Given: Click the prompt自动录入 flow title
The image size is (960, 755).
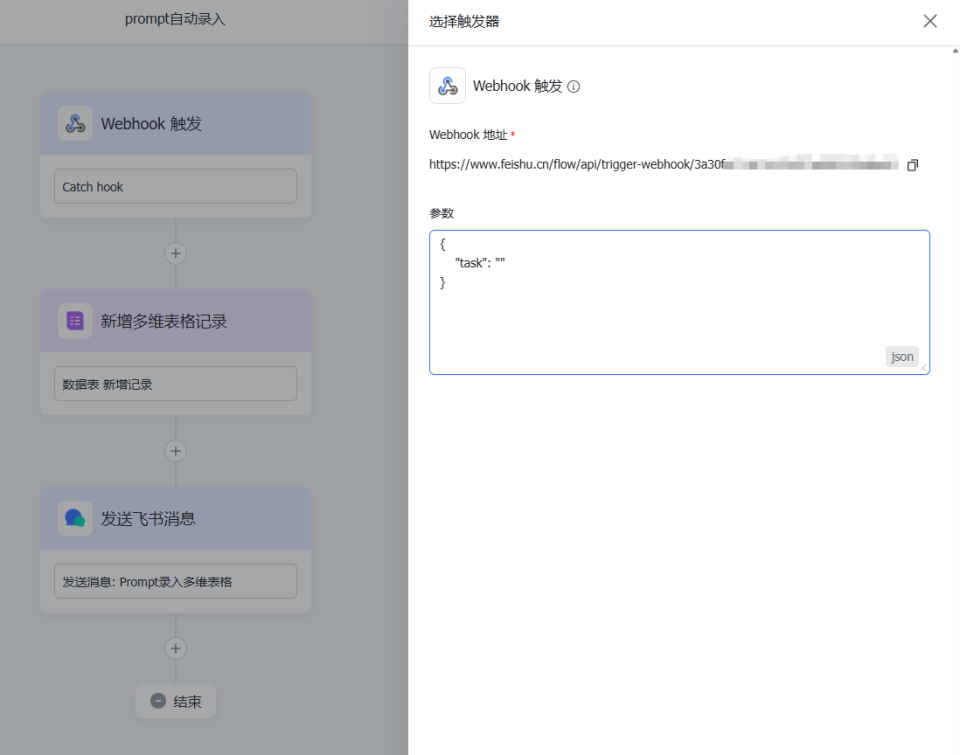Looking at the screenshot, I should click(175, 19).
